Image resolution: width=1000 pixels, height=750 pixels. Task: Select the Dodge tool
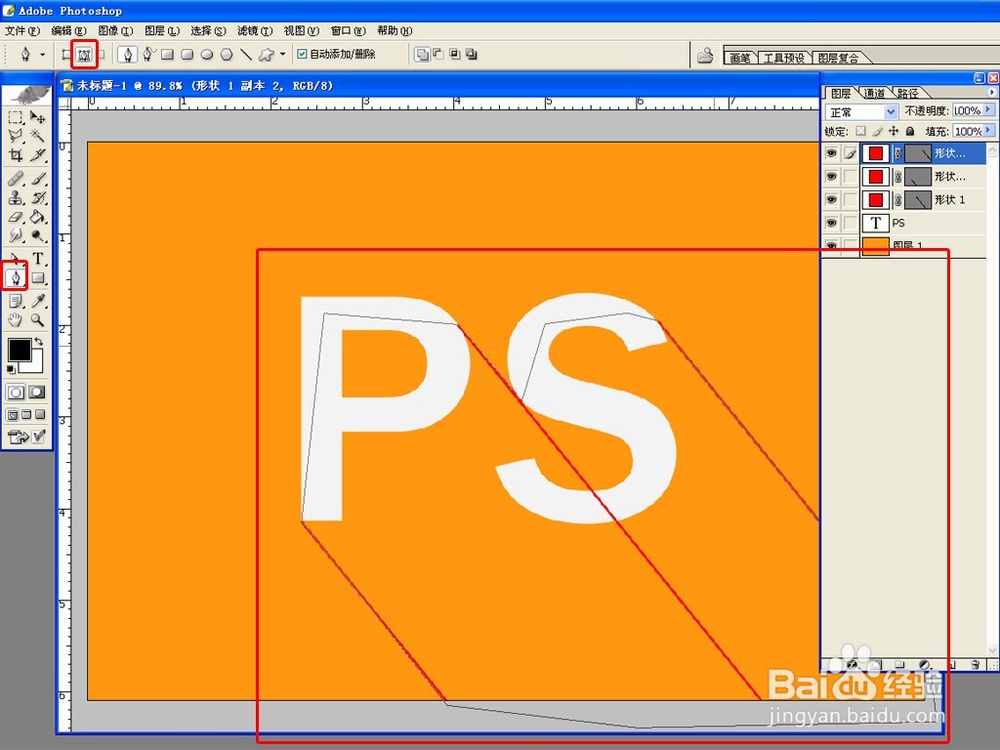click(38, 236)
